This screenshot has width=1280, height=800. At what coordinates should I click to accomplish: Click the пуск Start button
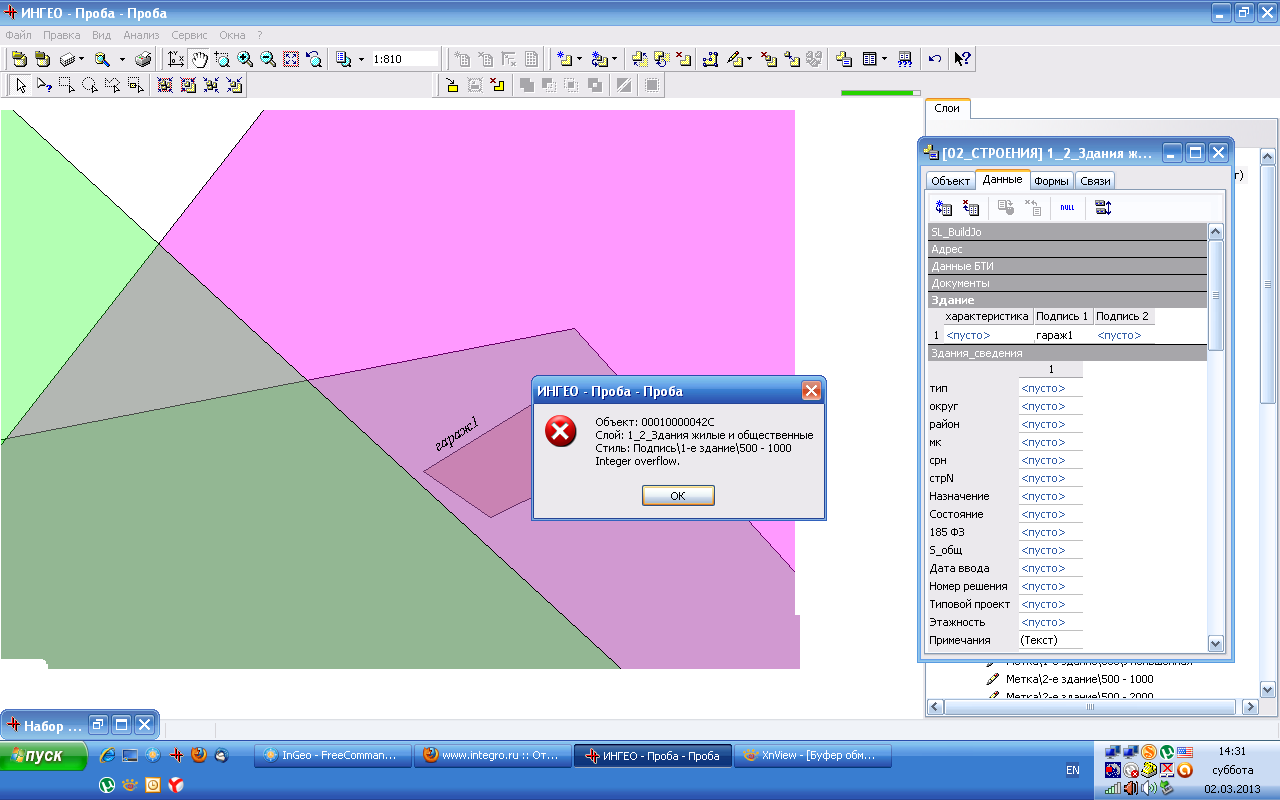(x=44, y=756)
